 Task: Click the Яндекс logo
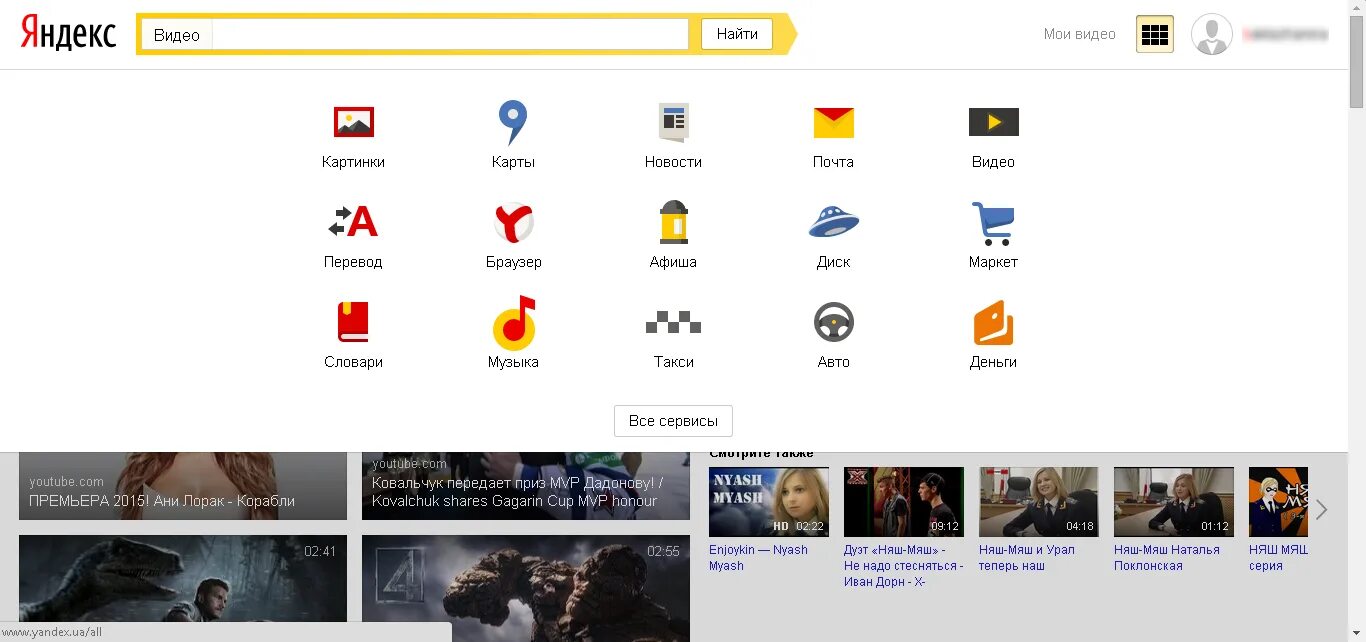pos(69,33)
